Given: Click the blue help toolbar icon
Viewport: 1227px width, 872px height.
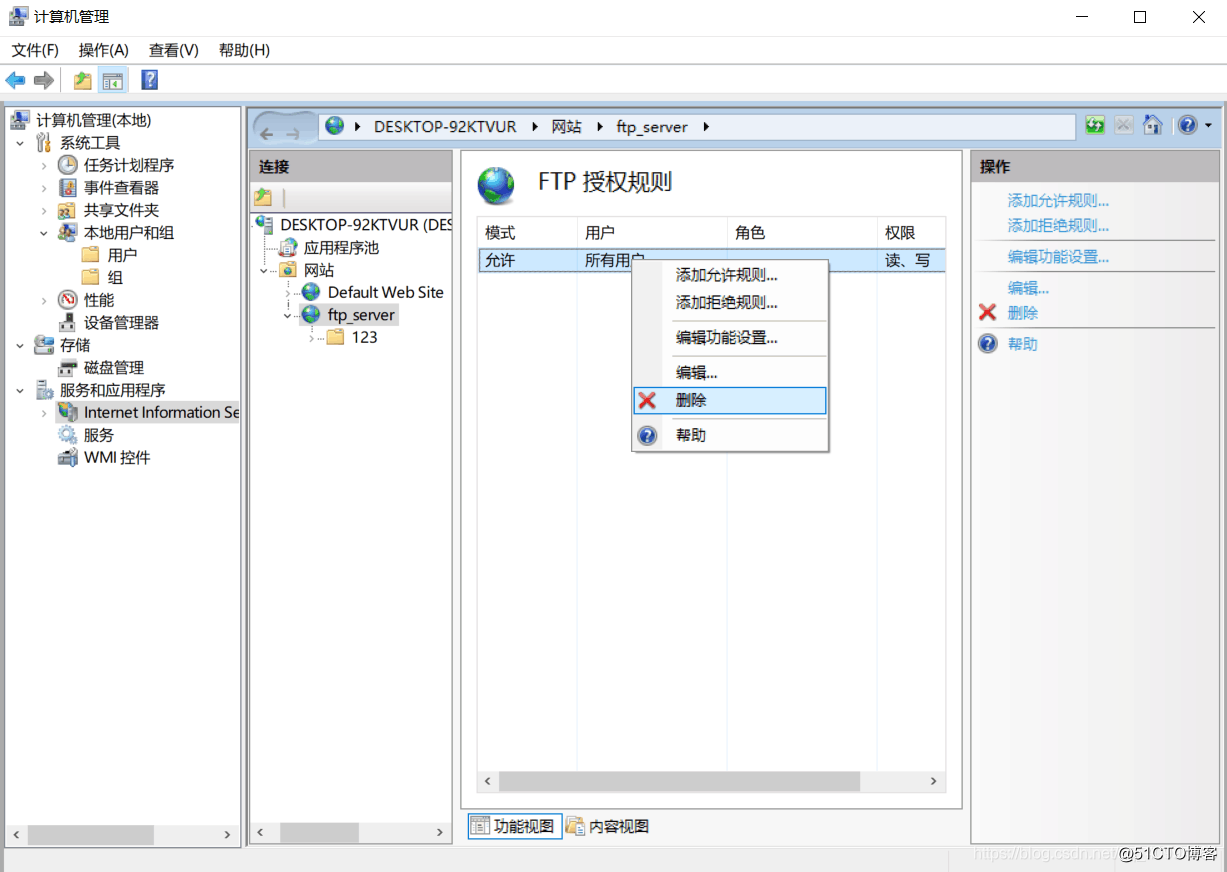Looking at the screenshot, I should tap(149, 80).
